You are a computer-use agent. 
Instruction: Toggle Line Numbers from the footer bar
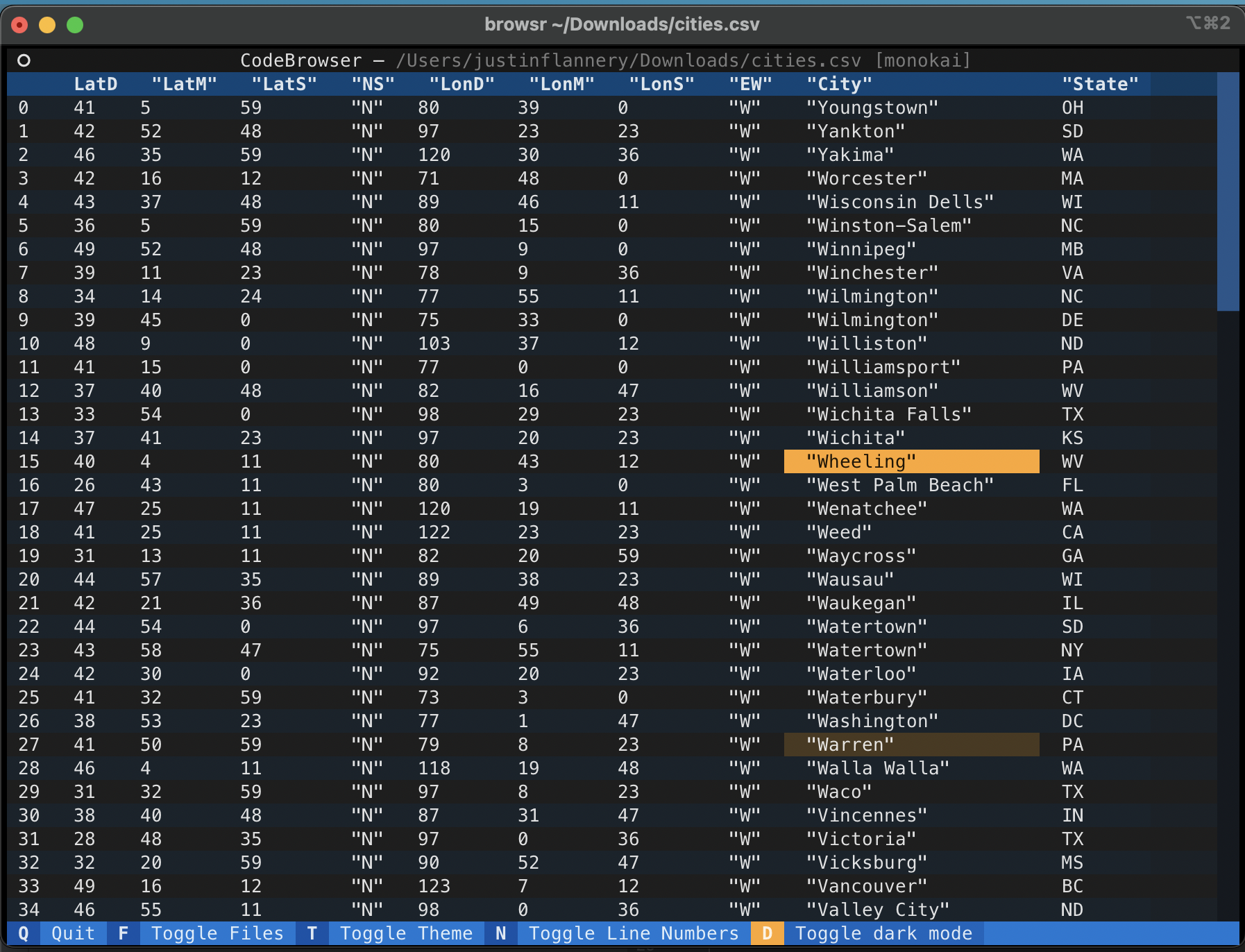pos(634,933)
